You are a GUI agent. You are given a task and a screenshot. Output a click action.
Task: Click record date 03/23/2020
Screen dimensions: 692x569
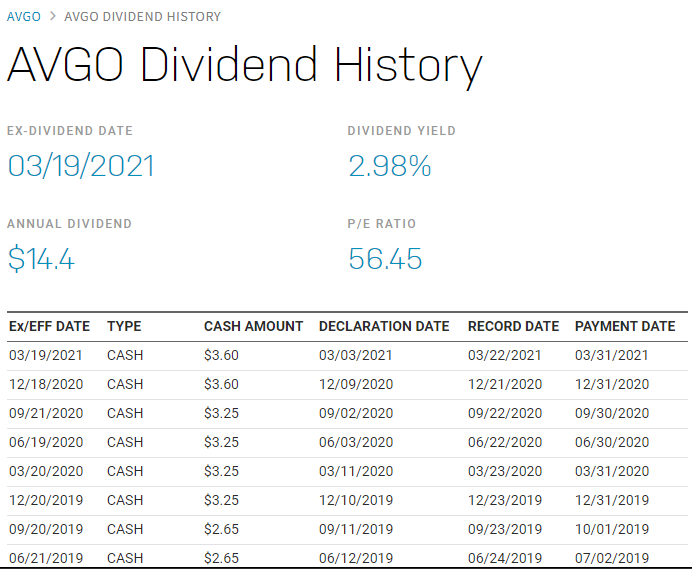pos(505,471)
